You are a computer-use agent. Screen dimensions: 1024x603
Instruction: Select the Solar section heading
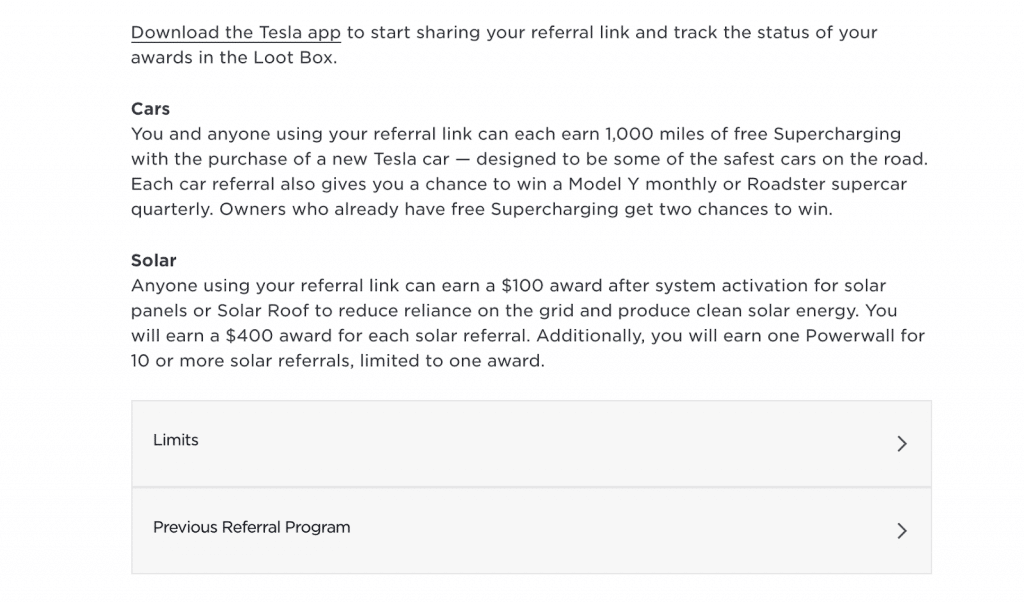[x=153, y=260]
